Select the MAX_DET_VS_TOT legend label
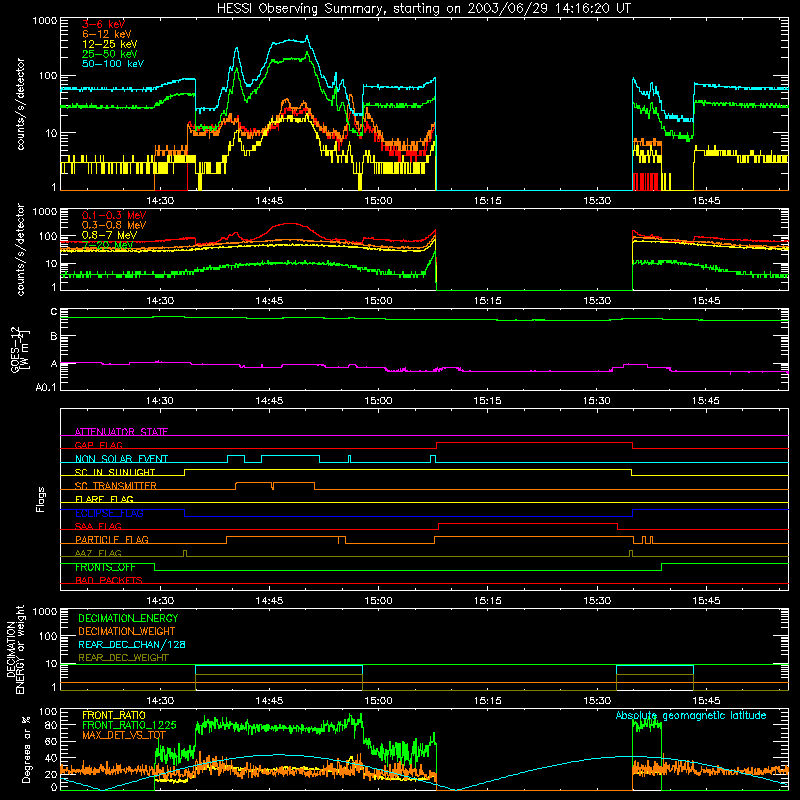Viewport: 800px width, 800px height. pos(124,736)
